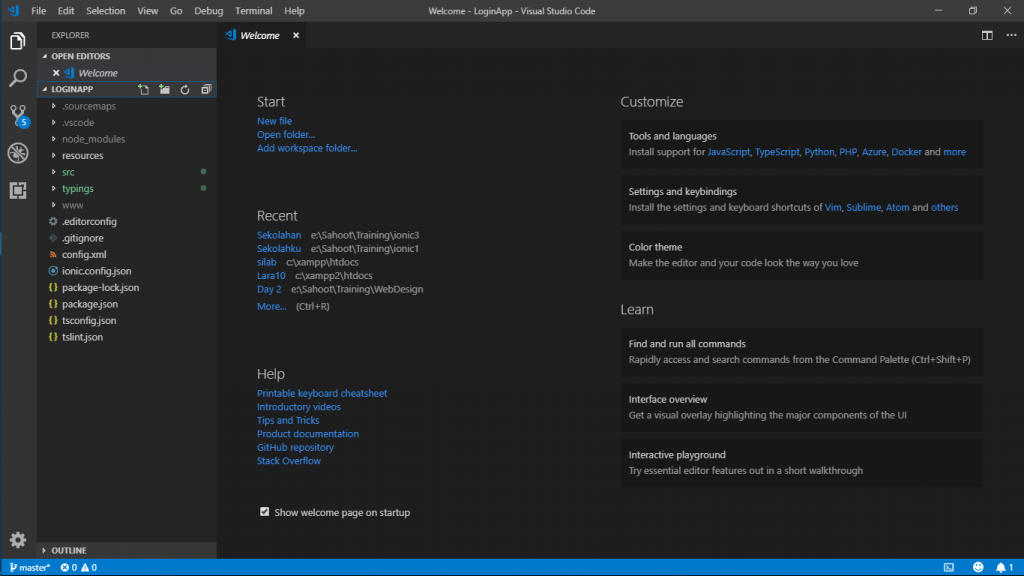Uncheck Show welcome page on startup

pos(265,512)
